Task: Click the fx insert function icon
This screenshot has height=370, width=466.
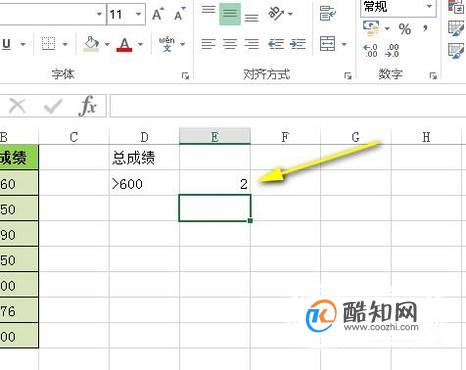Action: [88, 106]
